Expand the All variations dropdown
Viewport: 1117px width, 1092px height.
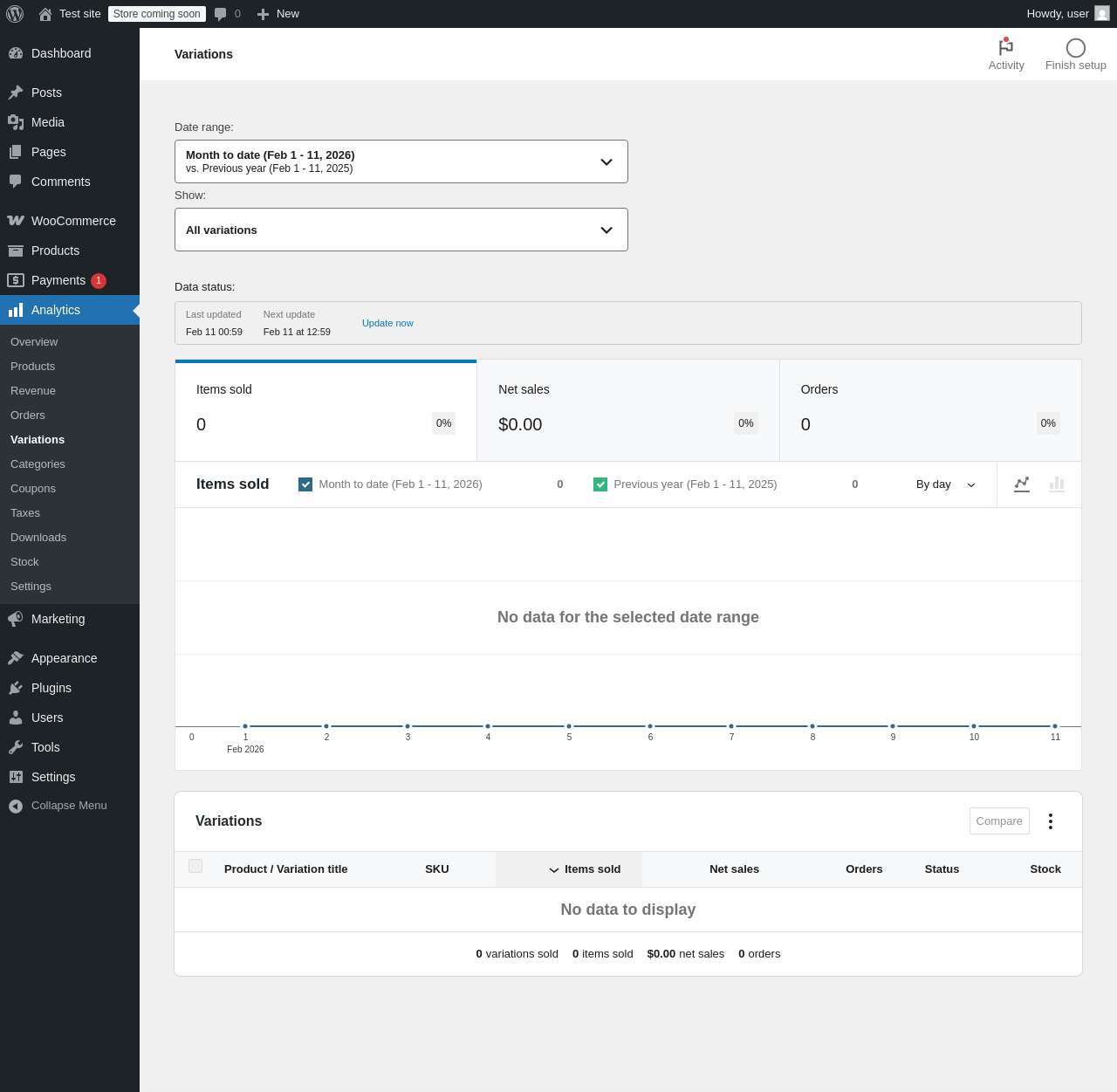tap(401, 230)
